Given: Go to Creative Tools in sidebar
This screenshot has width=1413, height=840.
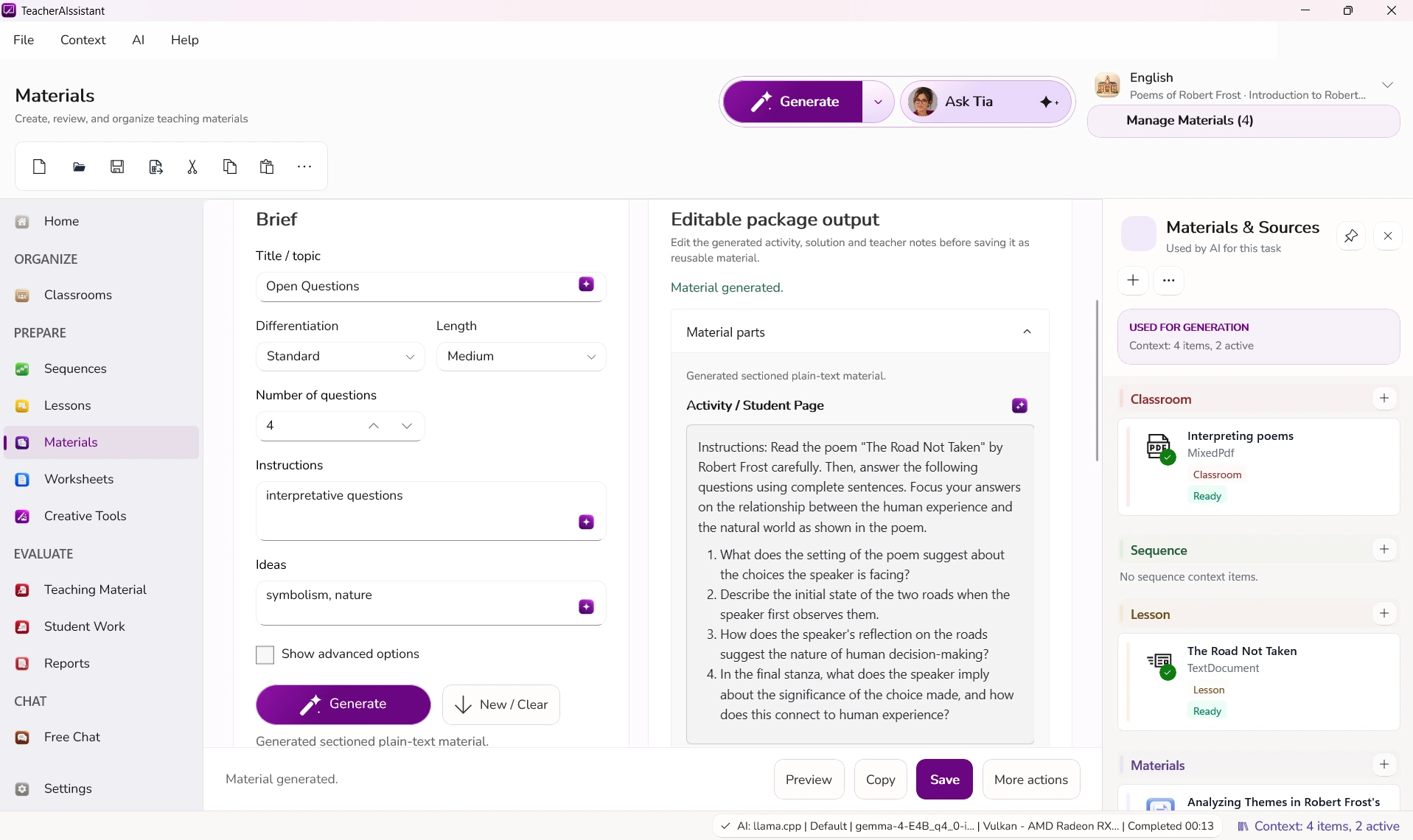Looking at the screenshot, I should (102, 516).
